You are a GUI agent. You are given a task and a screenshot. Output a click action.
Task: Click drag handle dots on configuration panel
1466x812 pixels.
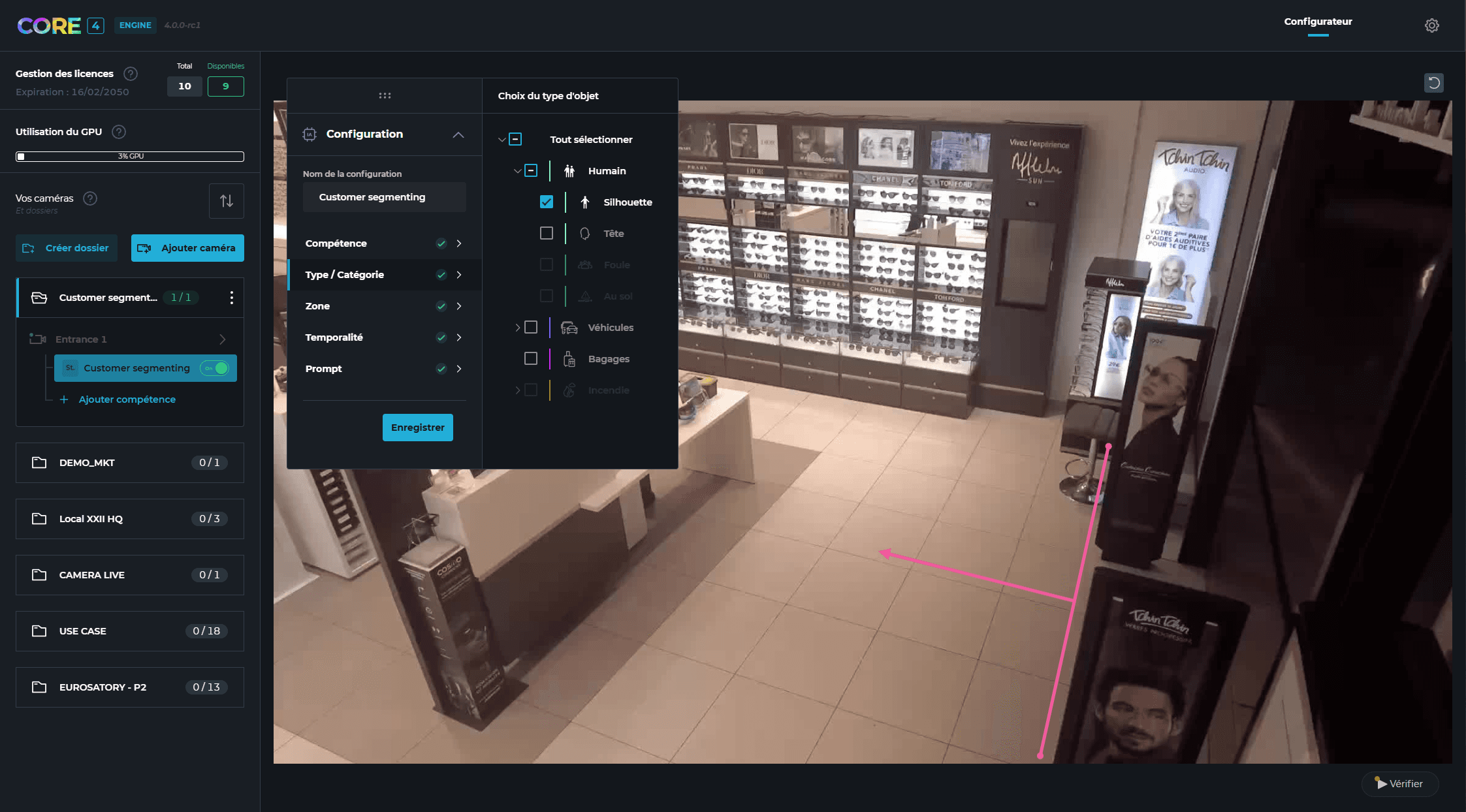tap(385, 95)
